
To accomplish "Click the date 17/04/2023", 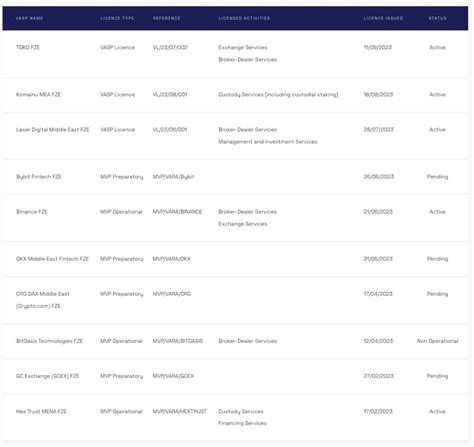I will pyautogui.click(x=378, y=294).
